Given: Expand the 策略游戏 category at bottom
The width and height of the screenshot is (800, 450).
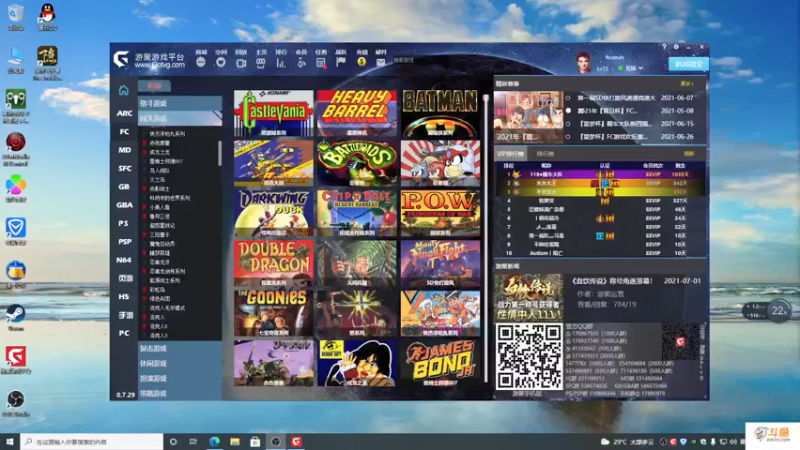Looking at the screenshot, I should 180,393.
